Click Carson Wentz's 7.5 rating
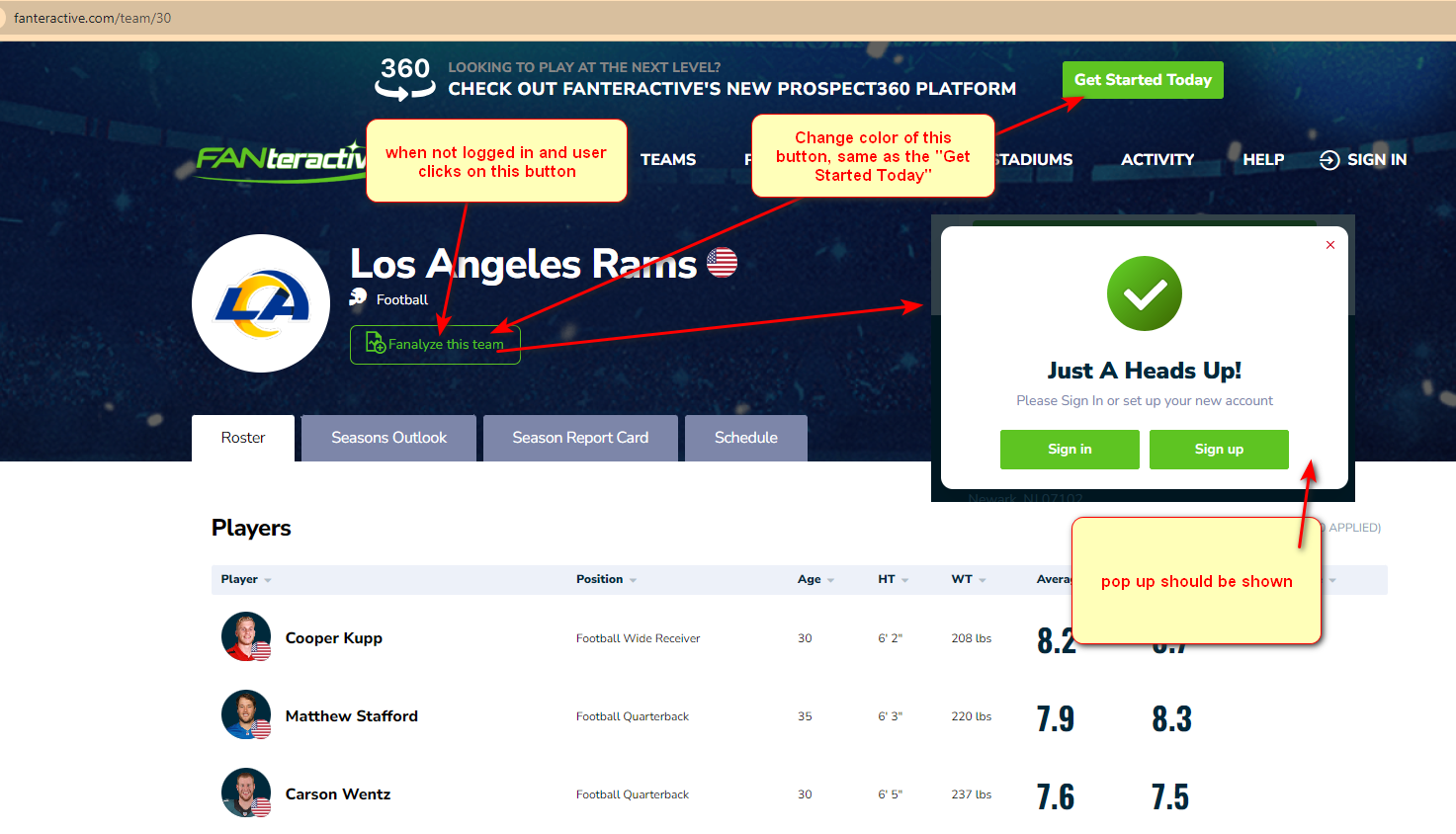This screenshot has width=1456, height=834. pyautogui.click(x=1170, y=796)
